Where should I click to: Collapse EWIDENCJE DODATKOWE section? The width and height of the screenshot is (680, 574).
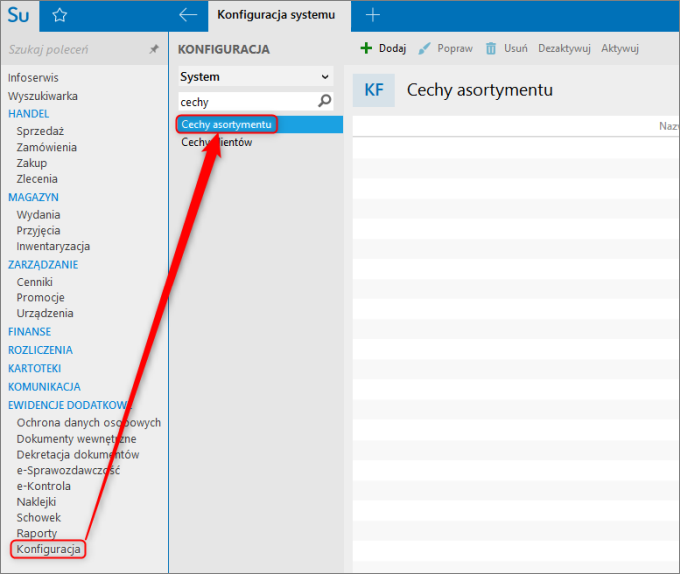pos(69,405)
